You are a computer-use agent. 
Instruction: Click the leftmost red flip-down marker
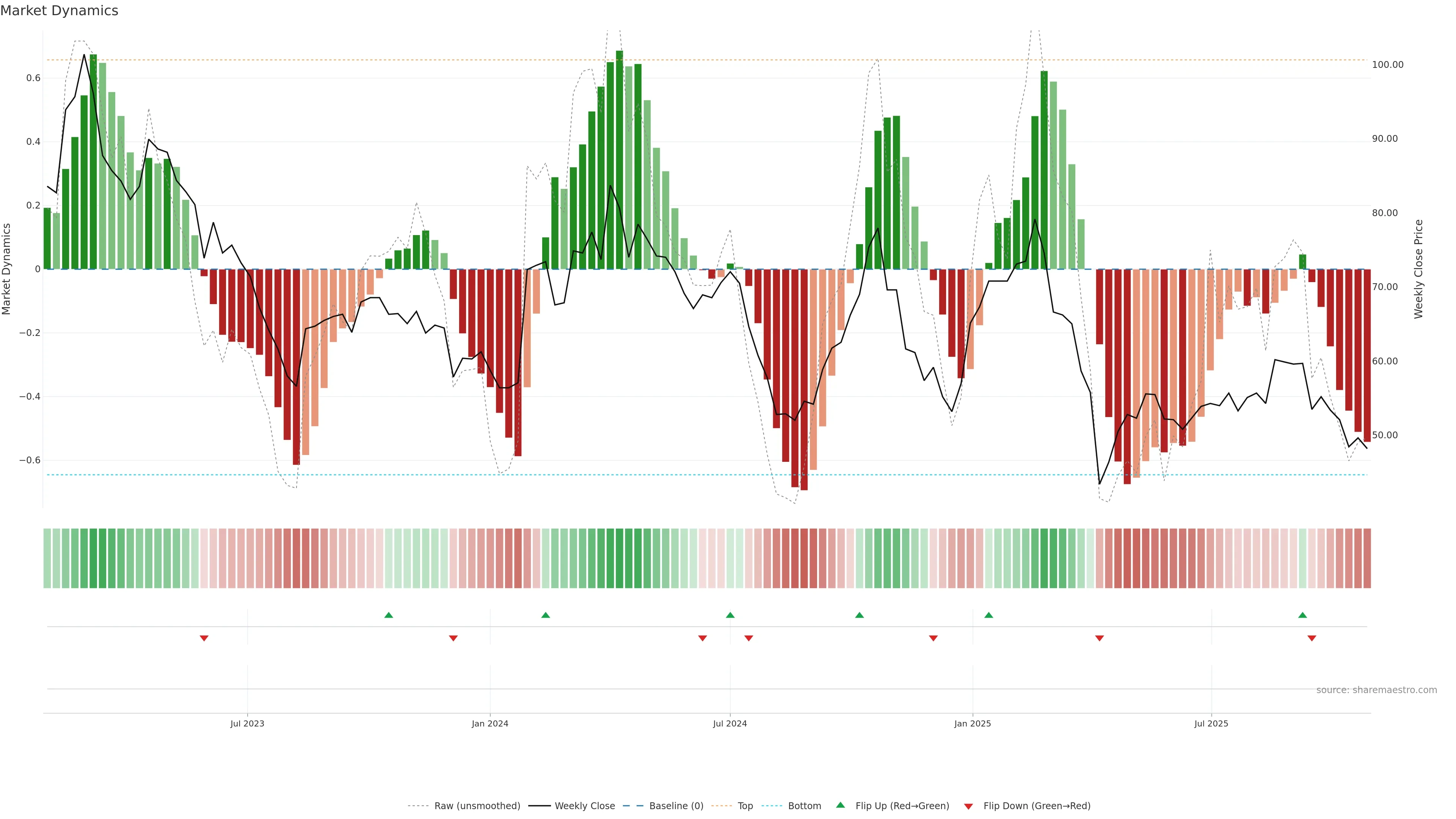click(x=204, y=638)
